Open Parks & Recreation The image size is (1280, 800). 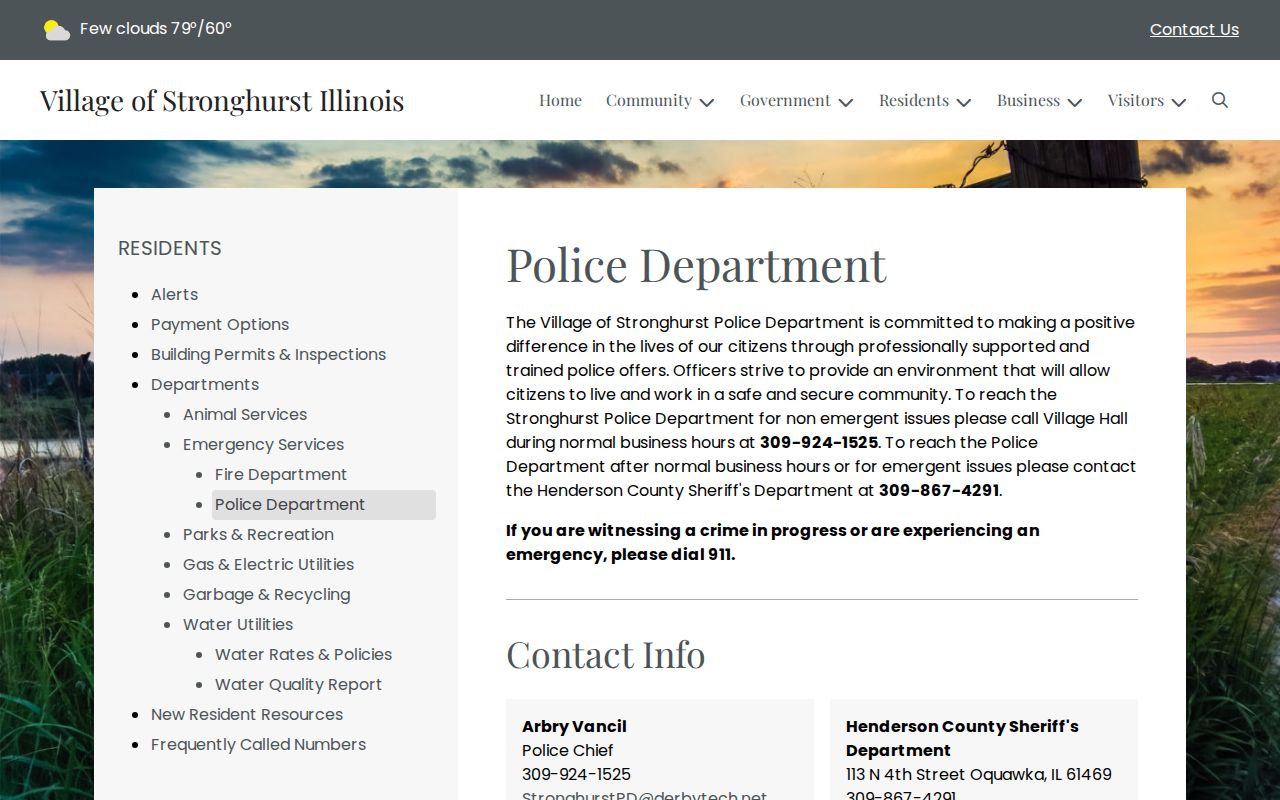pyautogui.click(x=258, y=534)
